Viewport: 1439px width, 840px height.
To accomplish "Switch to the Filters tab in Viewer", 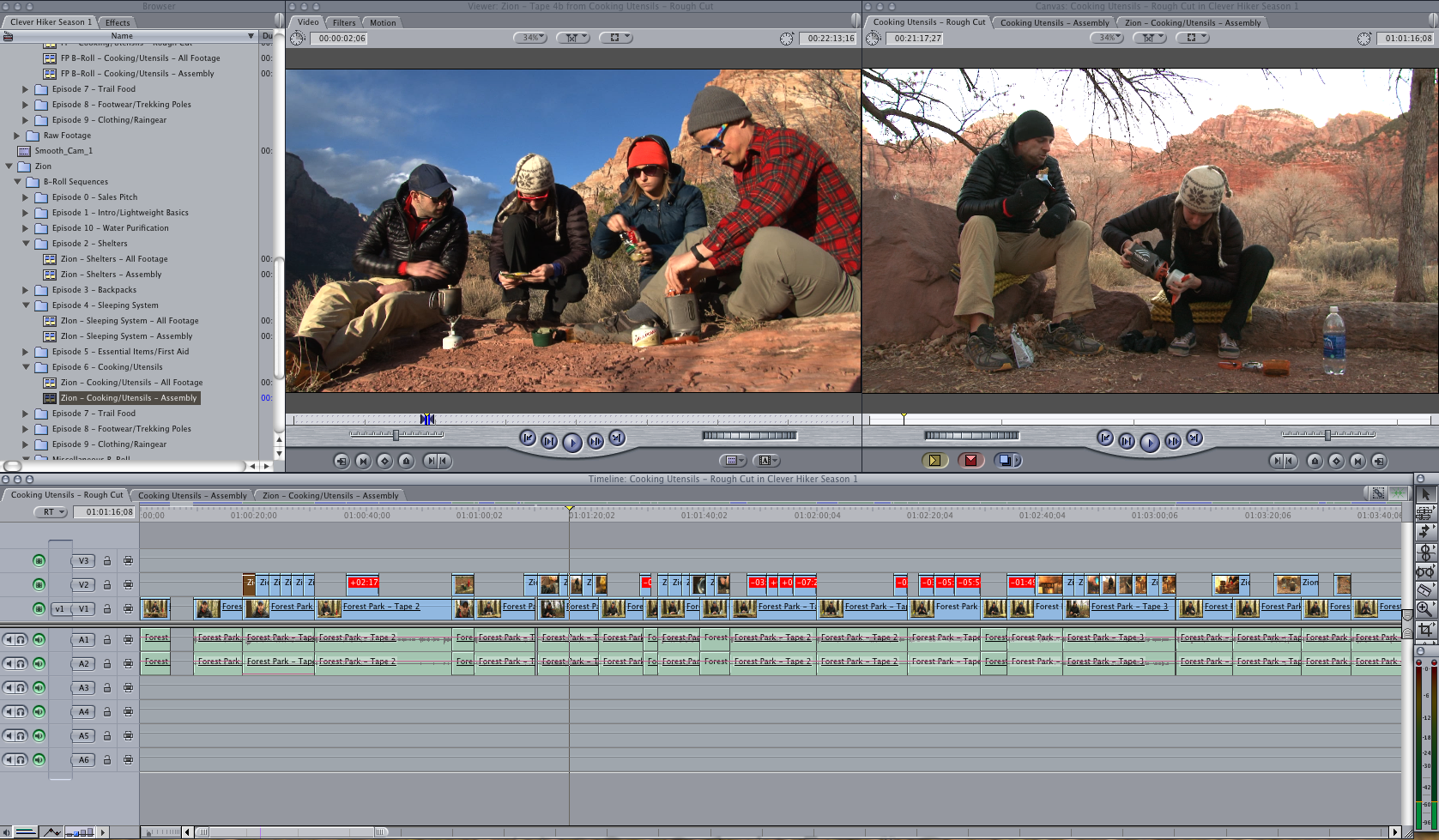I will tap(344, 22).
